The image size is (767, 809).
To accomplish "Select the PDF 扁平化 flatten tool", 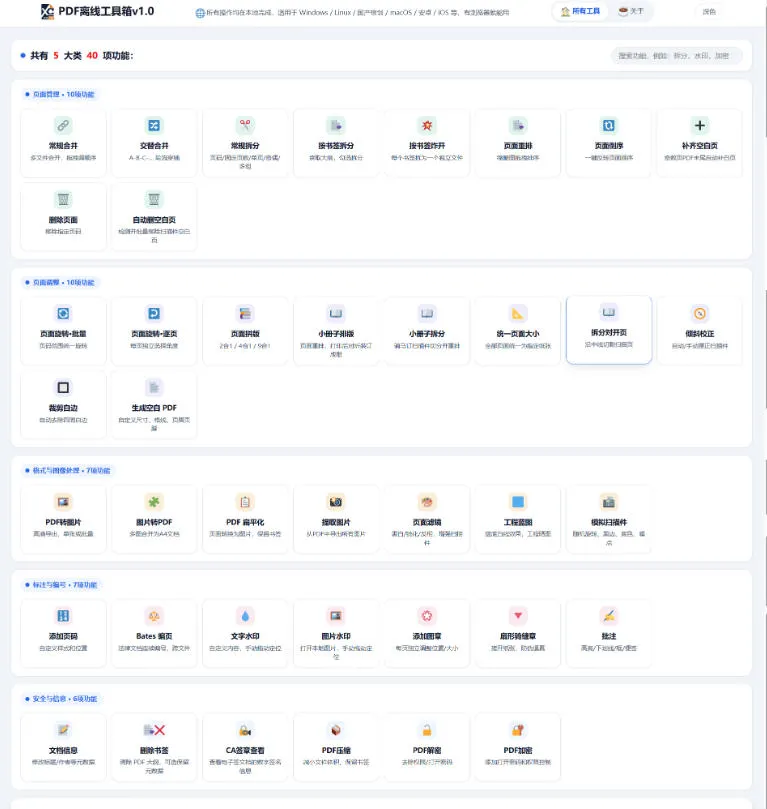I will (x=245, y=520).
